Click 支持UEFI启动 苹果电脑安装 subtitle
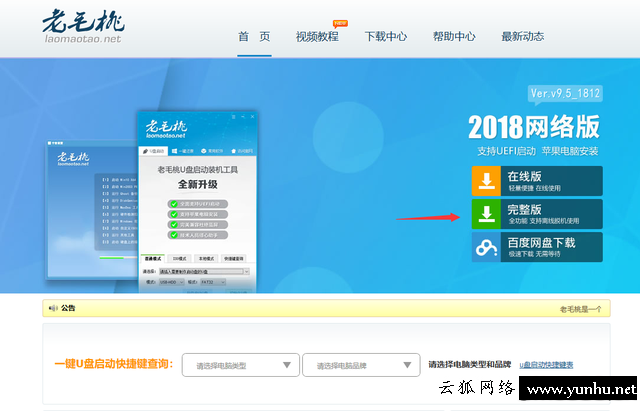The height and width of the screenshot is (411, 640). pos(538,151)
